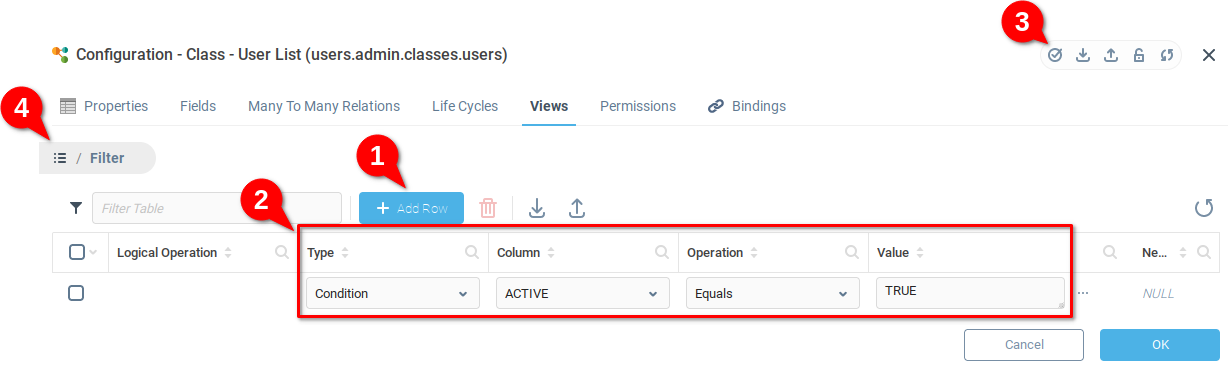Click the header upload icon
1230x373 pixels.
[x=1110, y=55]
